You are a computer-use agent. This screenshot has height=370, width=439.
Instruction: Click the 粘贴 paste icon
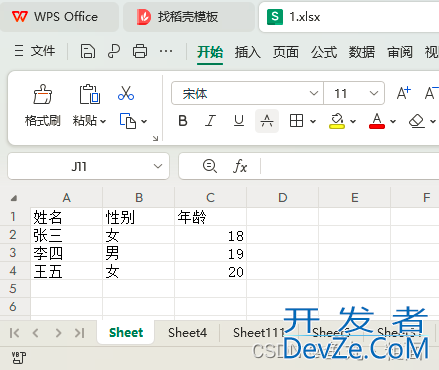89,94
